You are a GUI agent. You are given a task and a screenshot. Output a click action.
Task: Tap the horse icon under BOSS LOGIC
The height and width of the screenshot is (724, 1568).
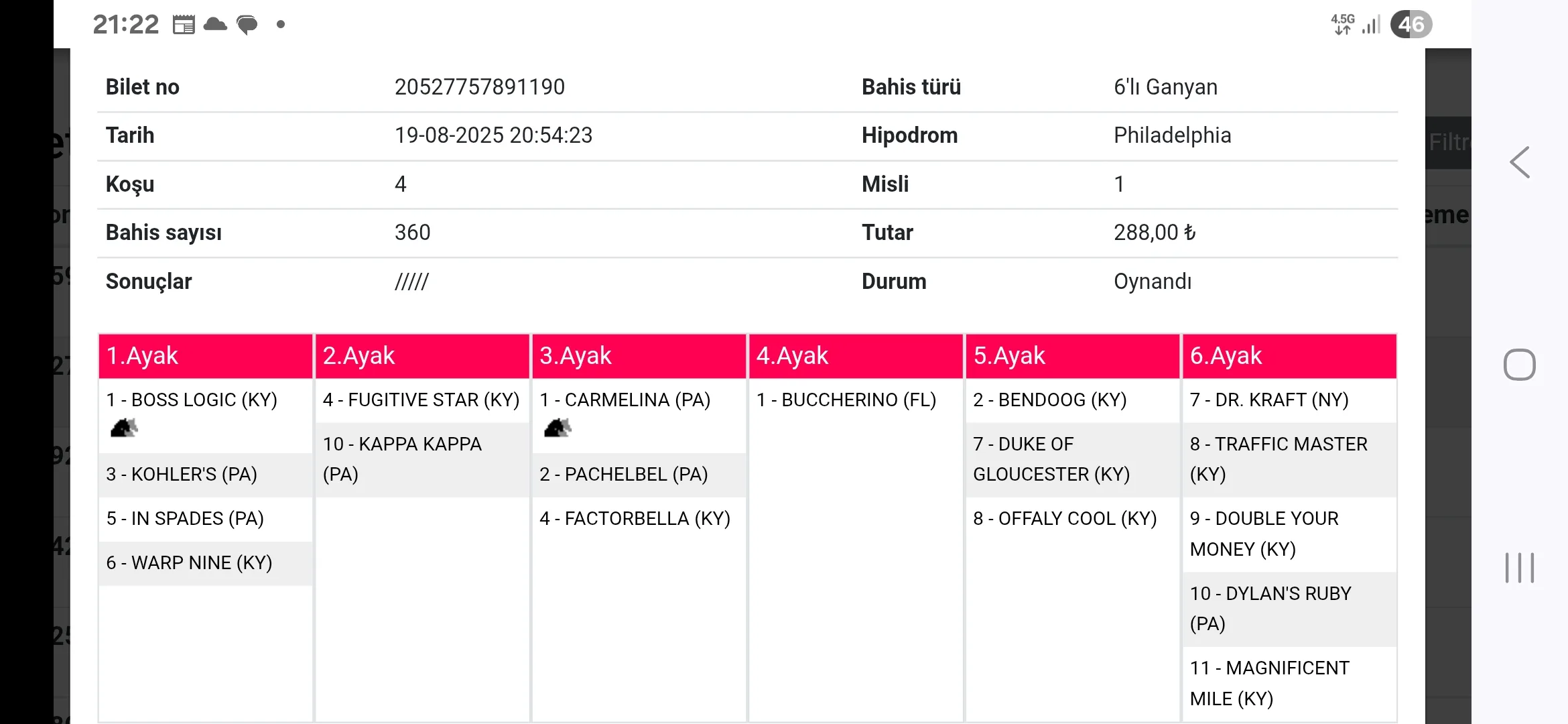(124, 428)
